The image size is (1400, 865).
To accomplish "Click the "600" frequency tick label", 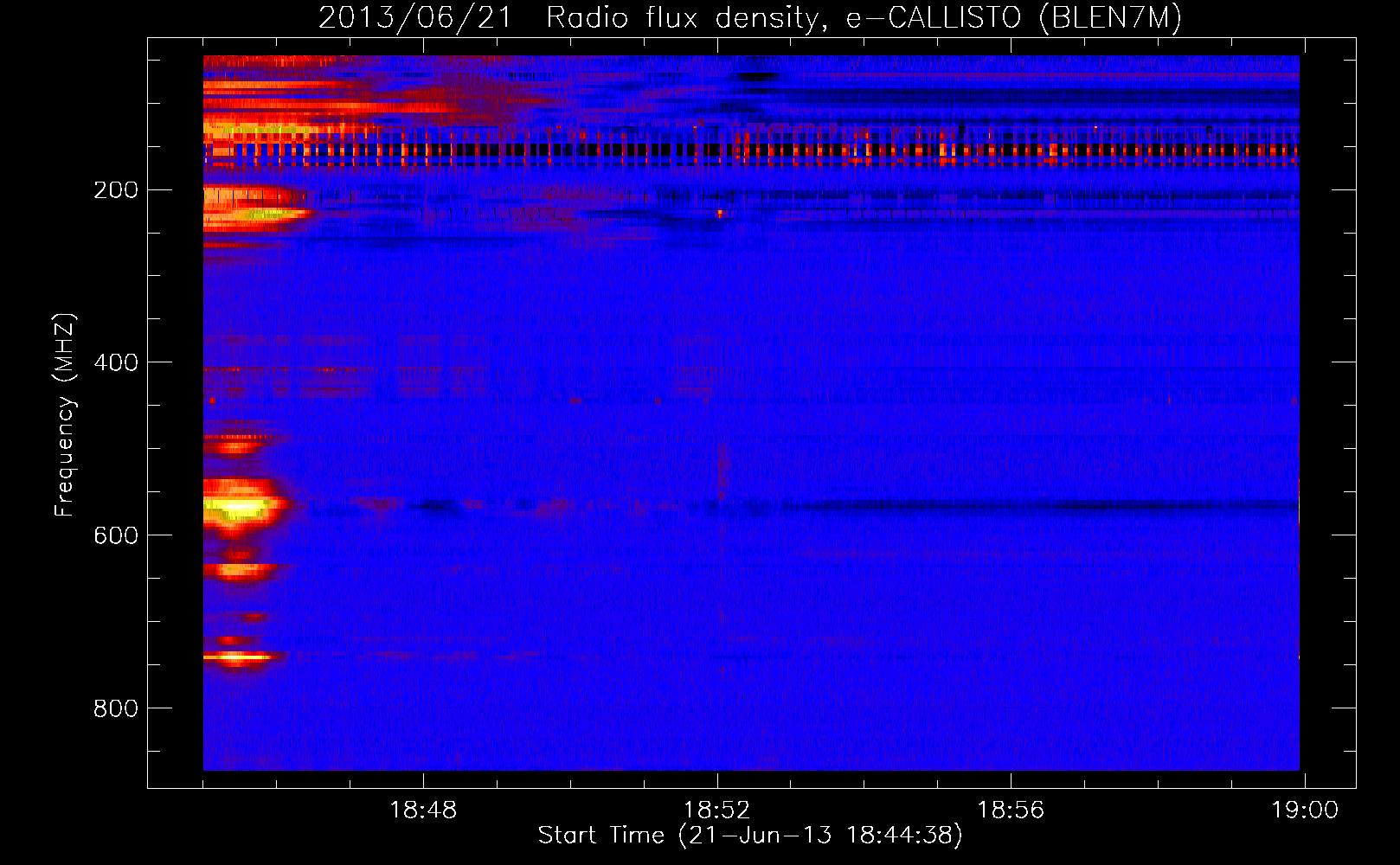I will (116, 535).
